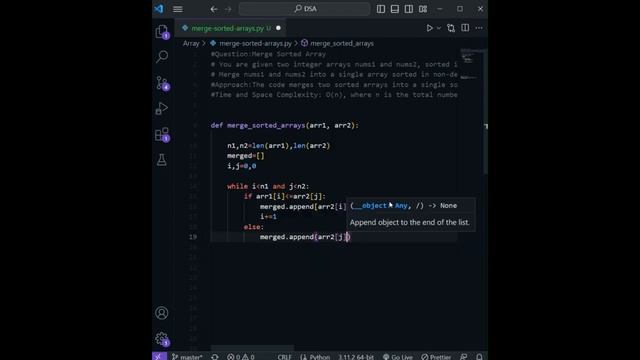Open the Search view in activity bar
The image size is (640, 360).
pos(162,56)
